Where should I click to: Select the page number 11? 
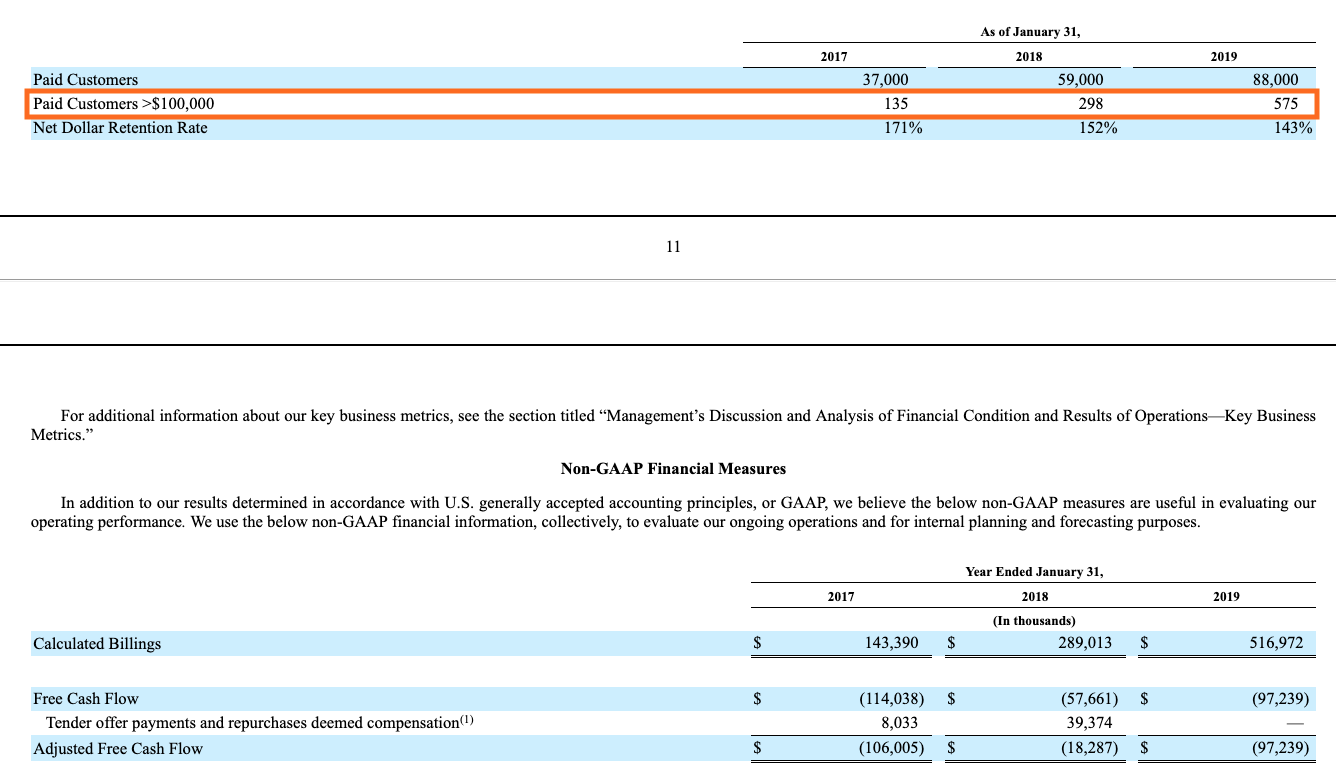click(673, 246)
